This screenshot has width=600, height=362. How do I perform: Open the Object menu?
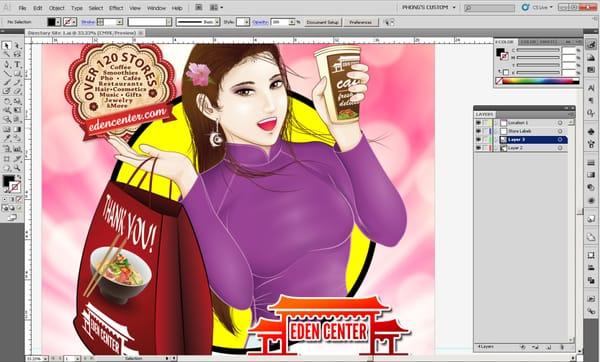click(x=57, y=8)
